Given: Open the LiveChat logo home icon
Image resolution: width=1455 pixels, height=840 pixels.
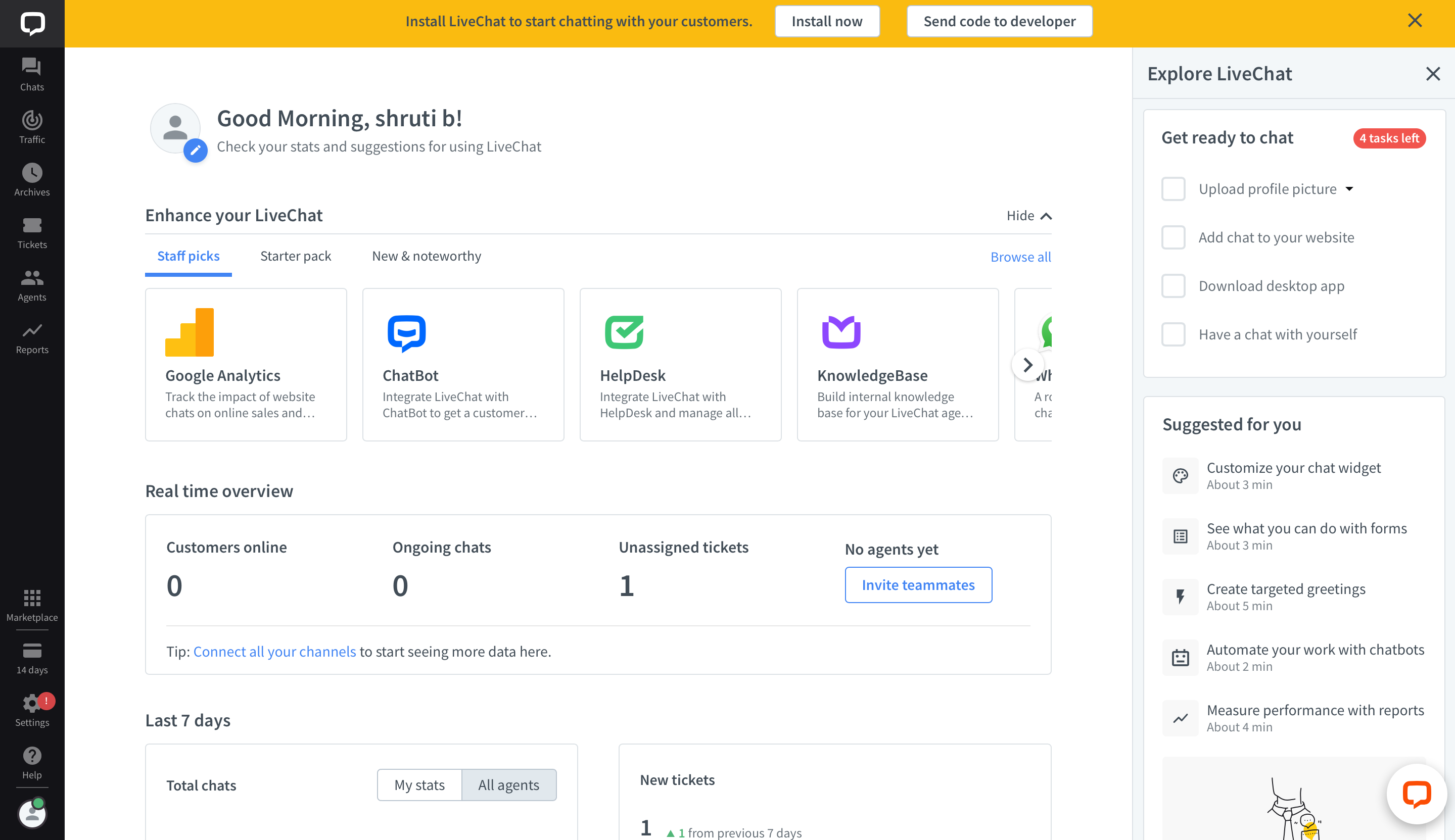Looking at the screenshot, I should [x=32, y=24].
